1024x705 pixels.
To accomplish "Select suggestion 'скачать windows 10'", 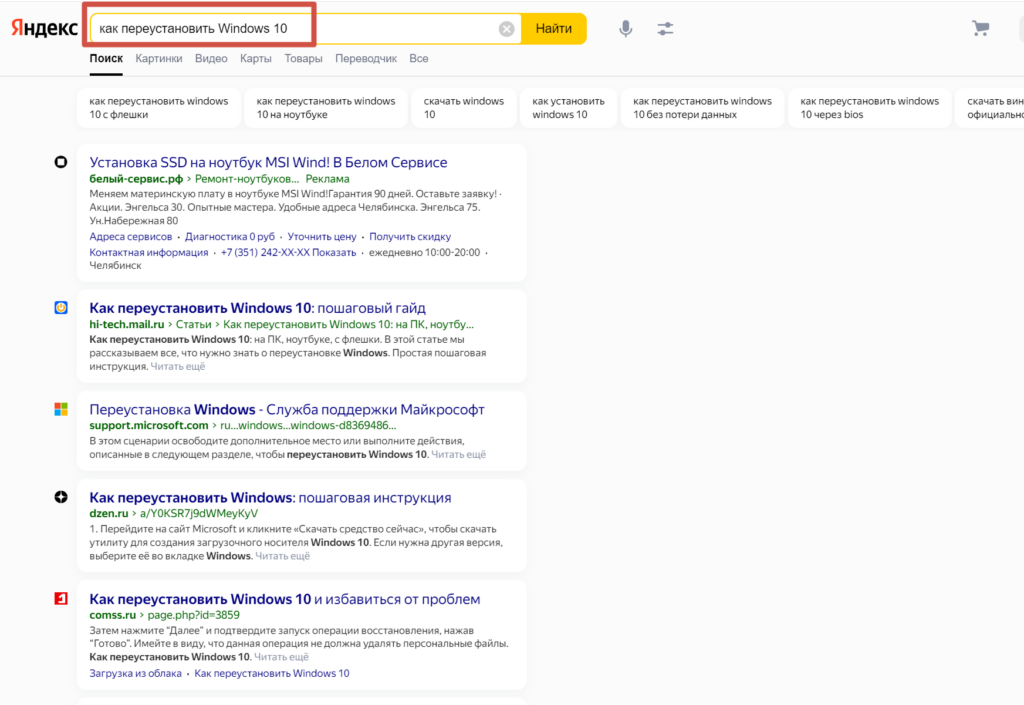I will click(464, 108).
